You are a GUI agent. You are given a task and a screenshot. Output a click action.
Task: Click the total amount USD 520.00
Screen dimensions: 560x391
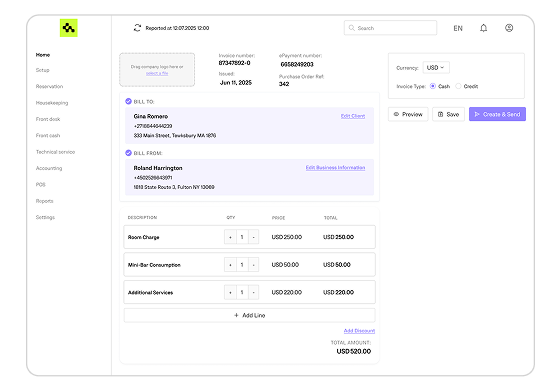[x=354, y=351]
